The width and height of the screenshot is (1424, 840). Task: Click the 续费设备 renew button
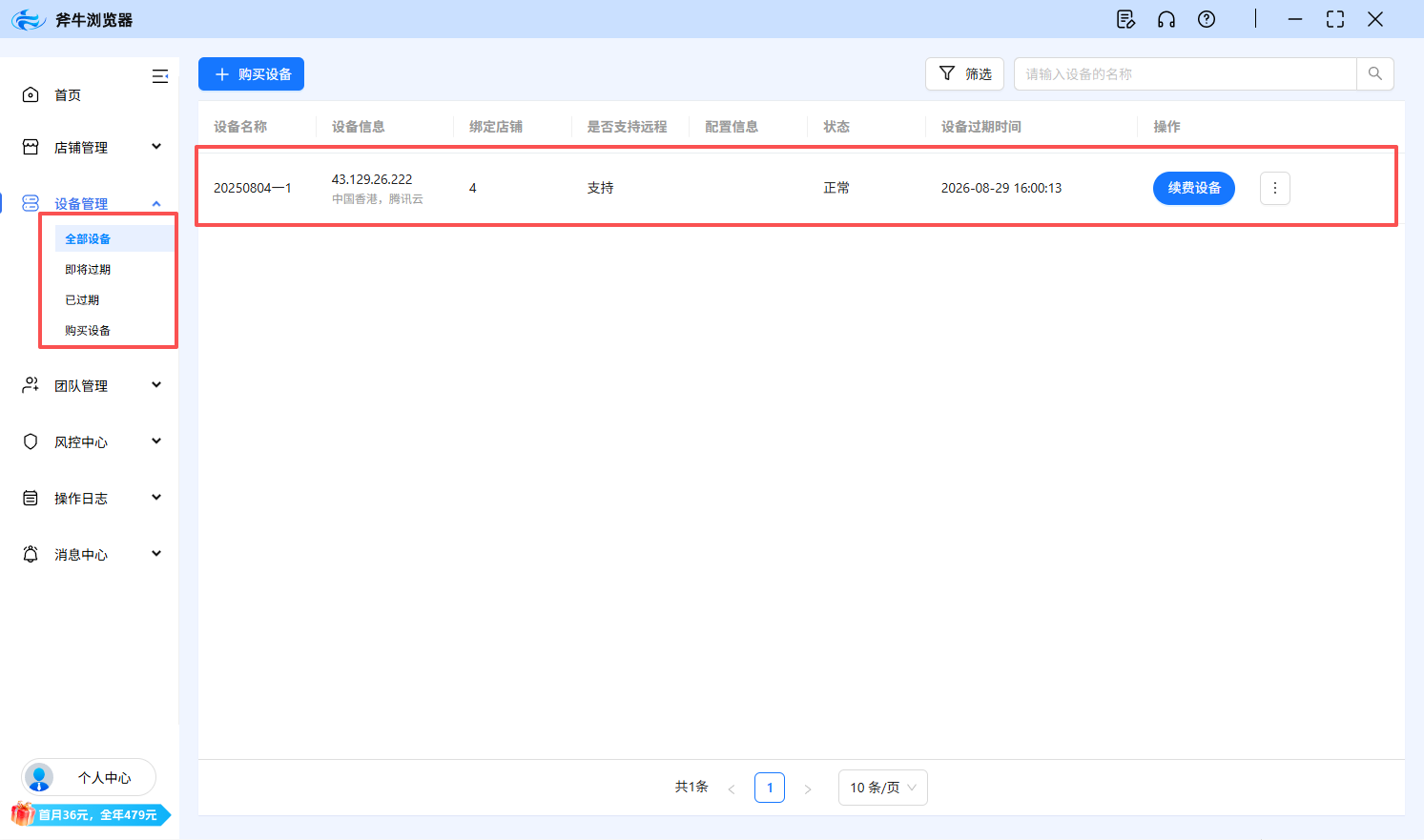coord(1193,188)
